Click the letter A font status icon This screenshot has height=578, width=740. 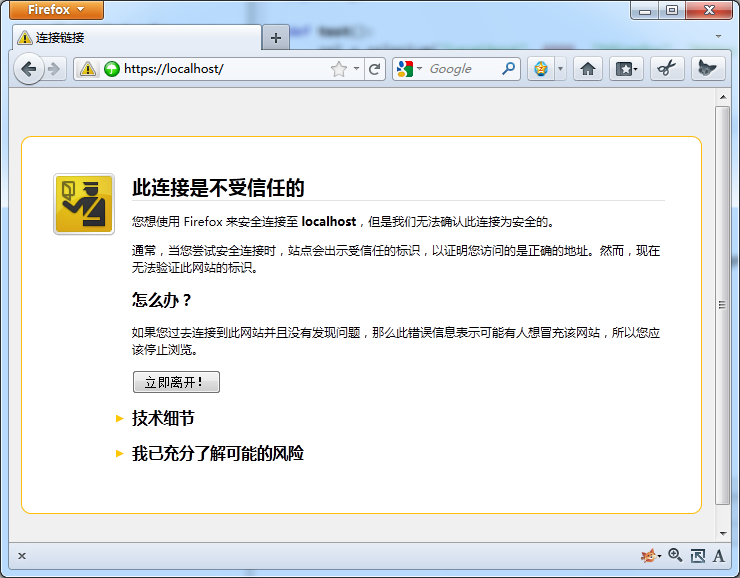(719, 556)
